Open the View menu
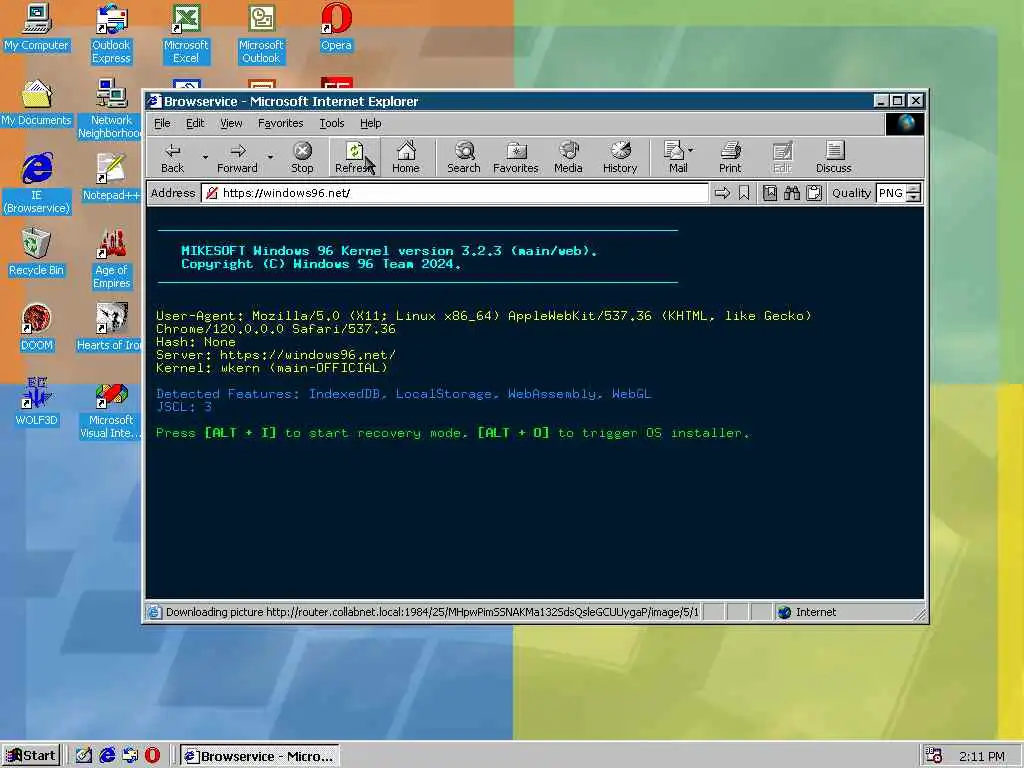 (231, 123)
